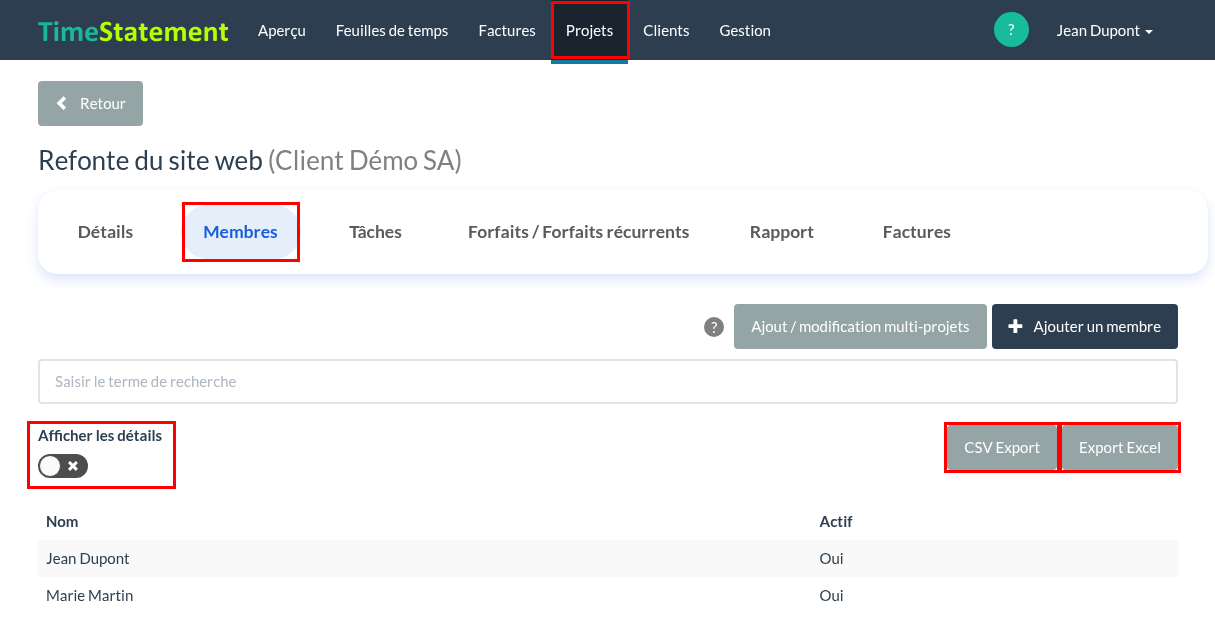Click the Oui value for Marie Martin
The width and height of the screenshot is (1215, 633).
pyautogui.click(x=831, y=596)
